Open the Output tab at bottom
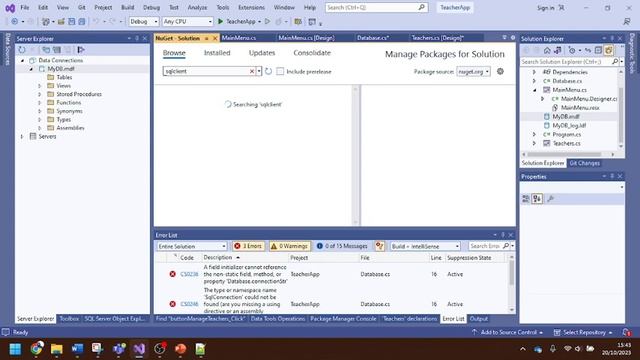The height and width of the screenshot is (360, 640). [x=478, y=319]
